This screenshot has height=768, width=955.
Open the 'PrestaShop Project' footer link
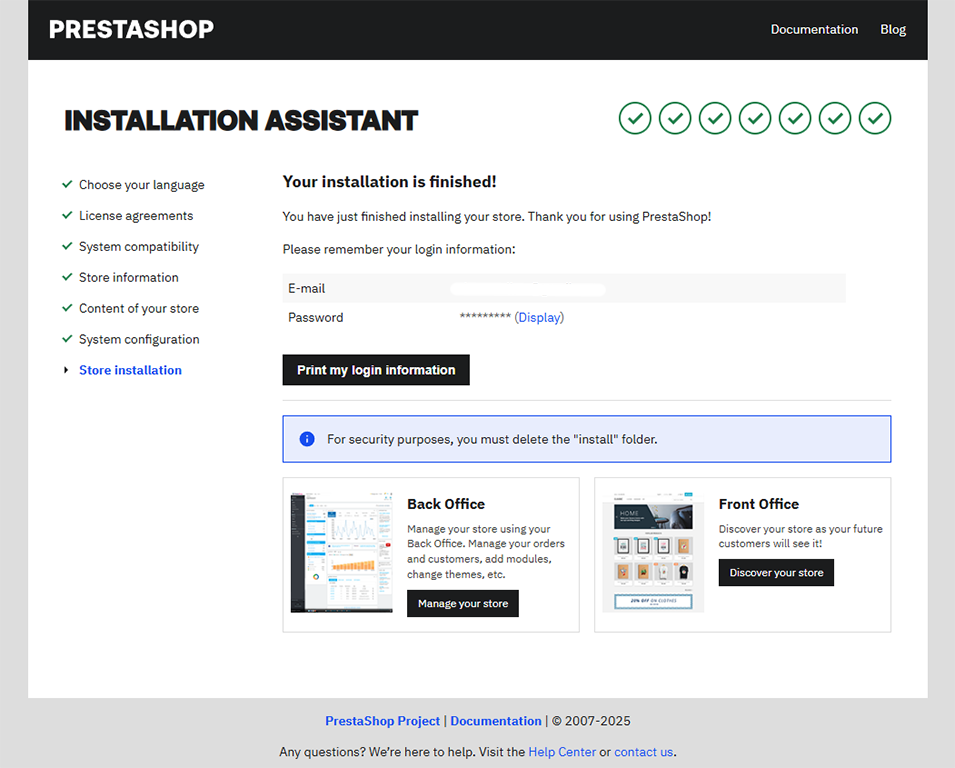tap(382, 720)
